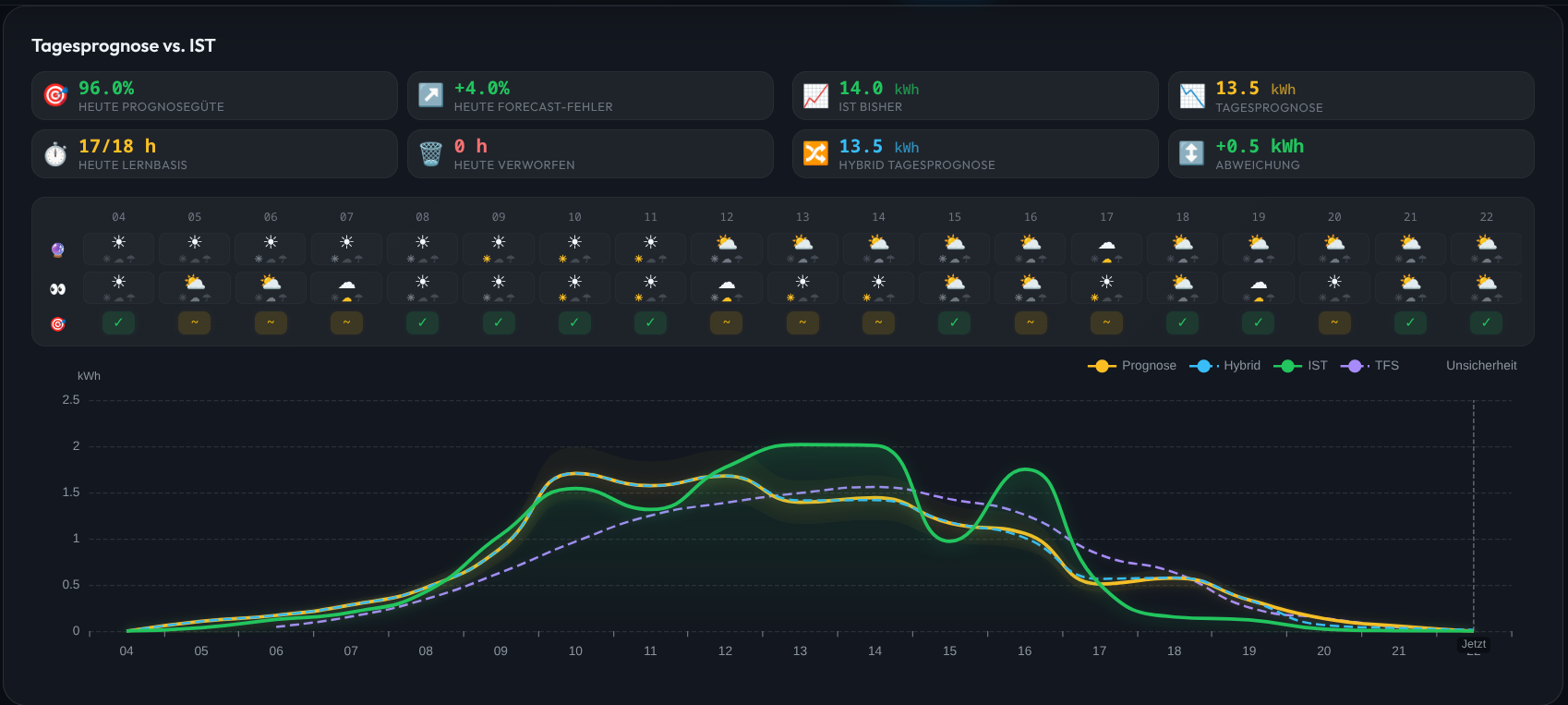Viewport: 1568px width, 705px height.
Task: Click the 1.5 label on the chart y-axis
Action: tap(71, 492)
